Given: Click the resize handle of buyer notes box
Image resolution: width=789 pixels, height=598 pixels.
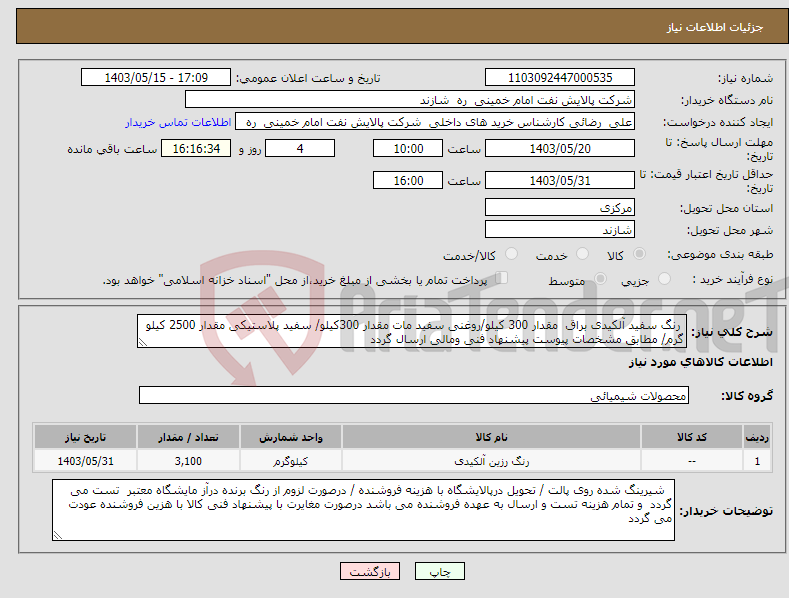Looking at the screenshot, I should tap(58, 535).
